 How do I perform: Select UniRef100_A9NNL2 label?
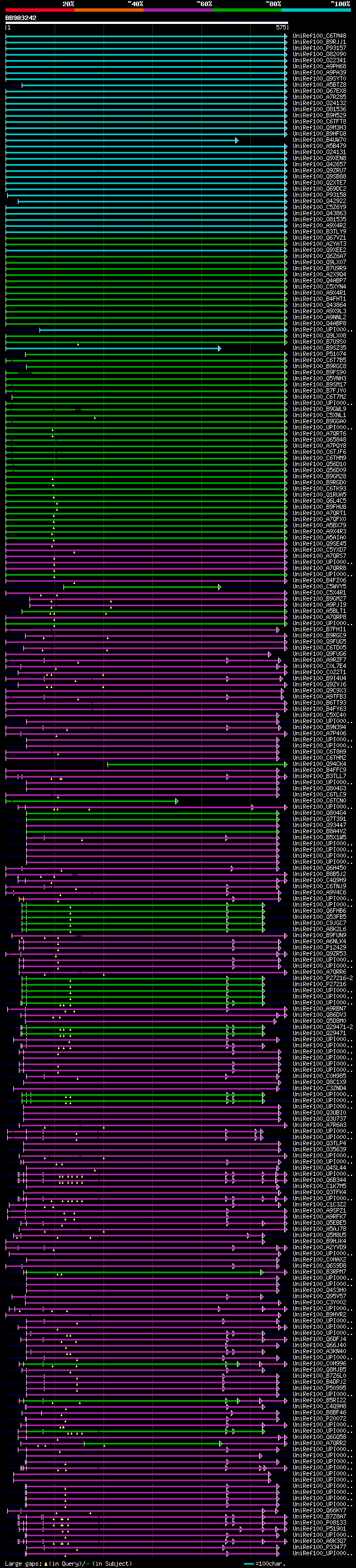tap(319, 317)
